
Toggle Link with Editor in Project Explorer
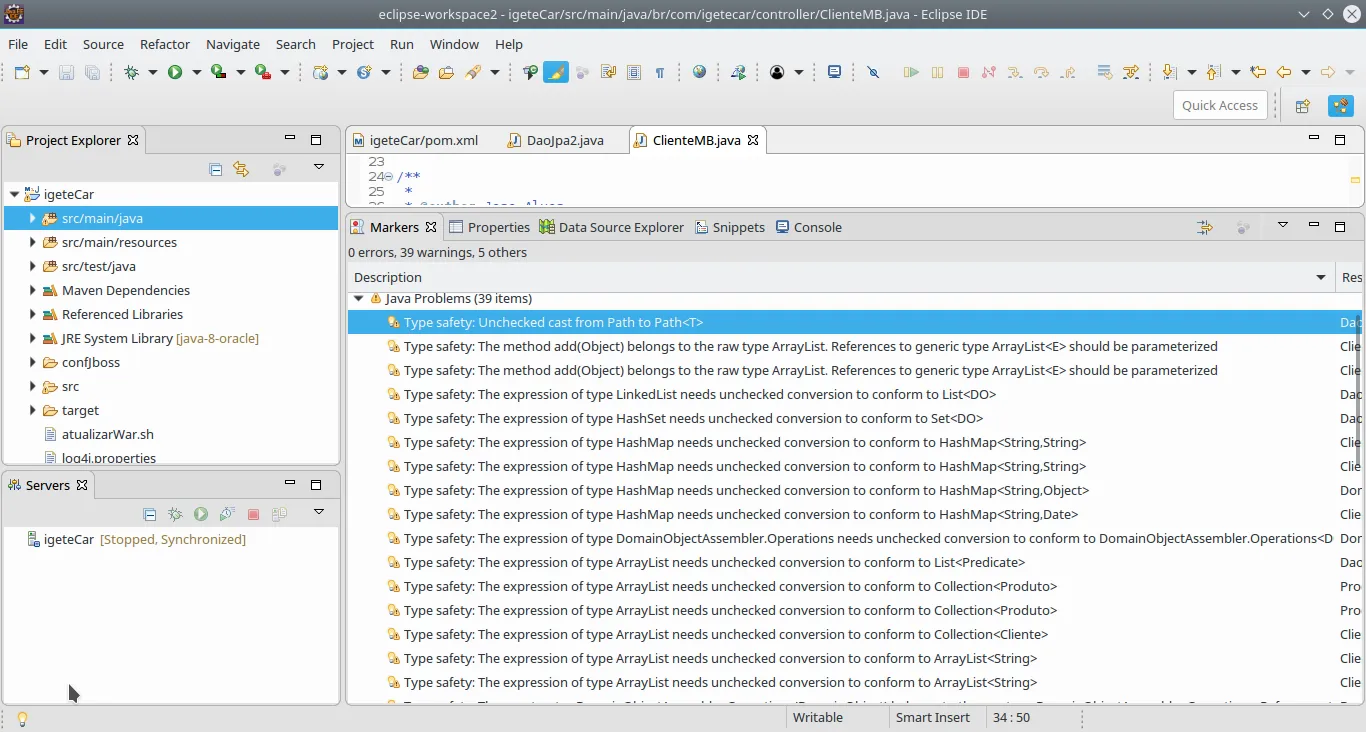[x=241, y=169]
